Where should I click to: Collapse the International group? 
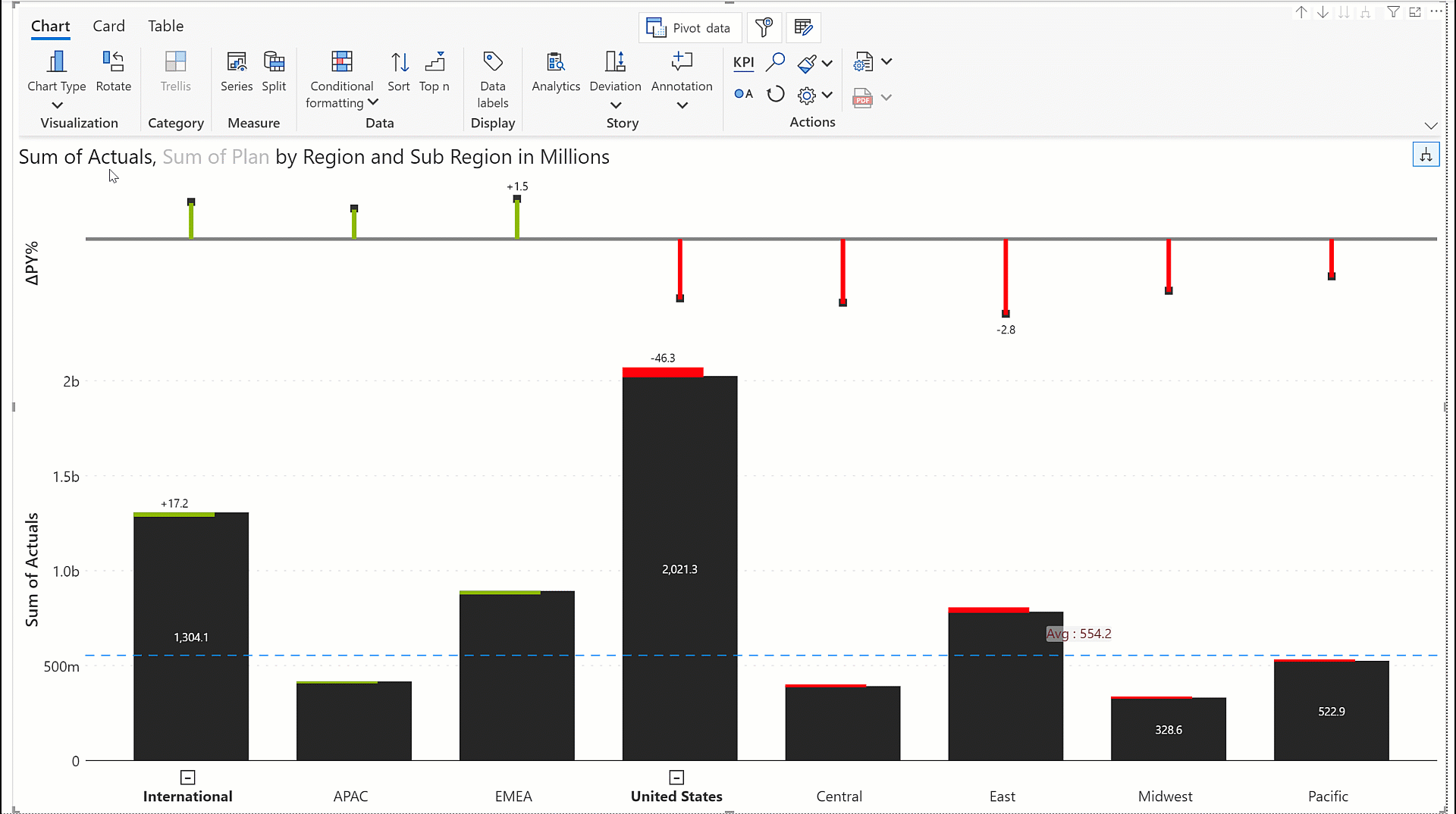pyautogui.click(x=188, y=778)
